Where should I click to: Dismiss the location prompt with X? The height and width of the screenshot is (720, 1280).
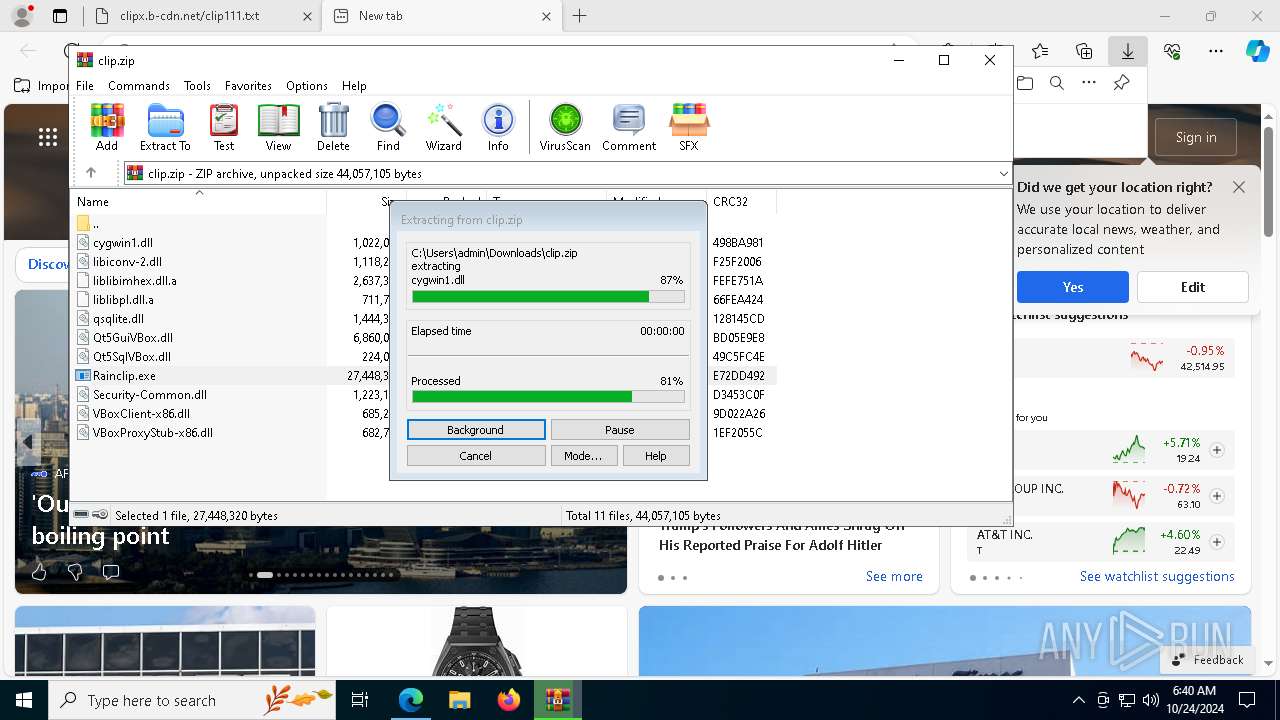(1239, 187)
